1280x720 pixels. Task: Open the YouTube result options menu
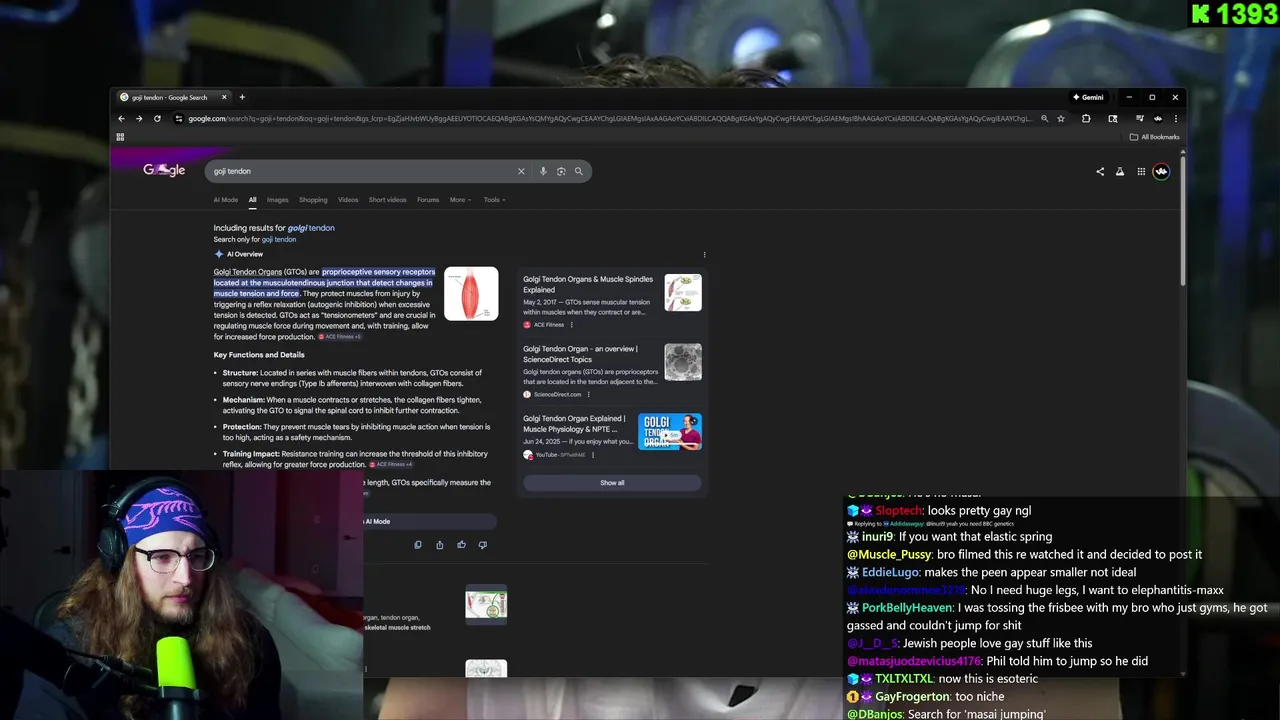(x=593, y=455)
